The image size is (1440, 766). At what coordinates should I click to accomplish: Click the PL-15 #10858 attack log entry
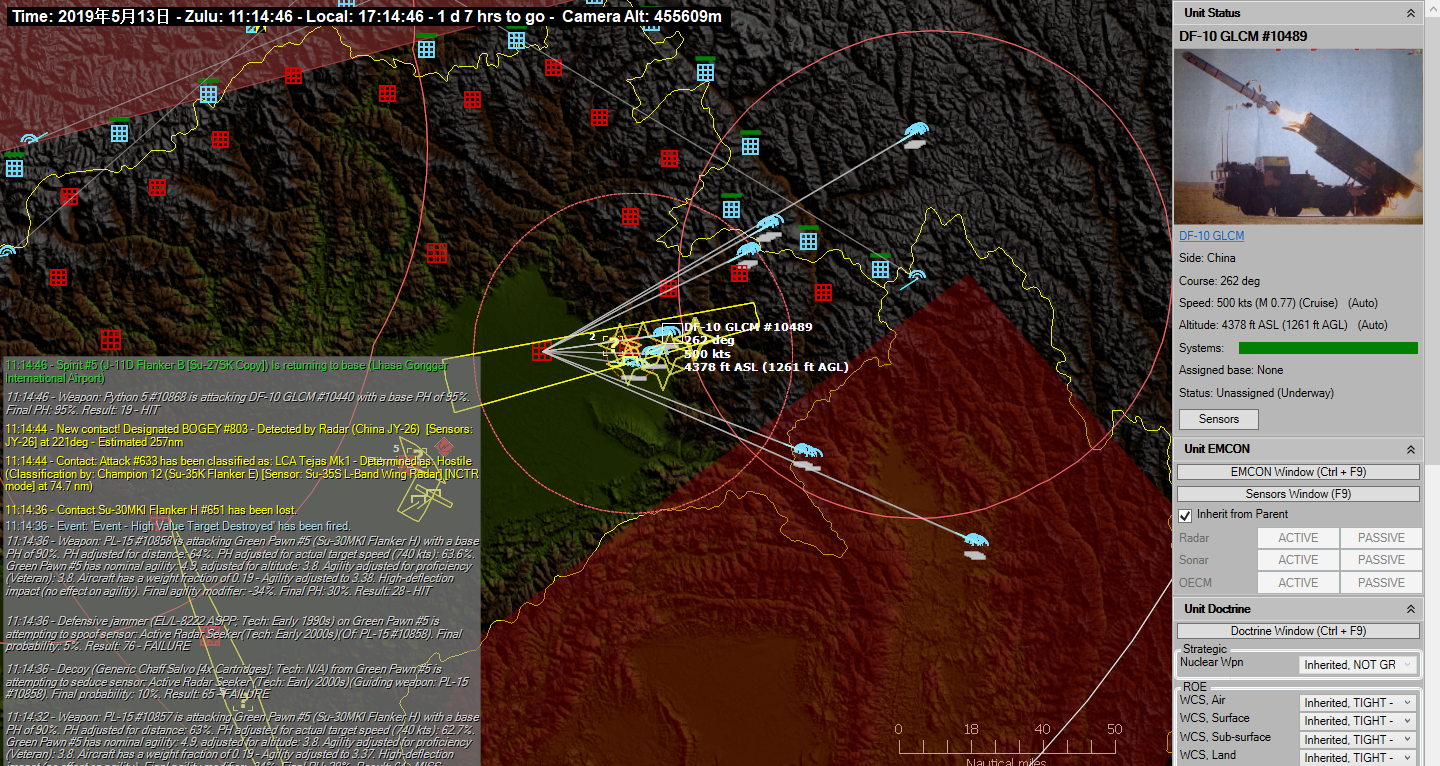pyautogui.click(x=242, y=567)
